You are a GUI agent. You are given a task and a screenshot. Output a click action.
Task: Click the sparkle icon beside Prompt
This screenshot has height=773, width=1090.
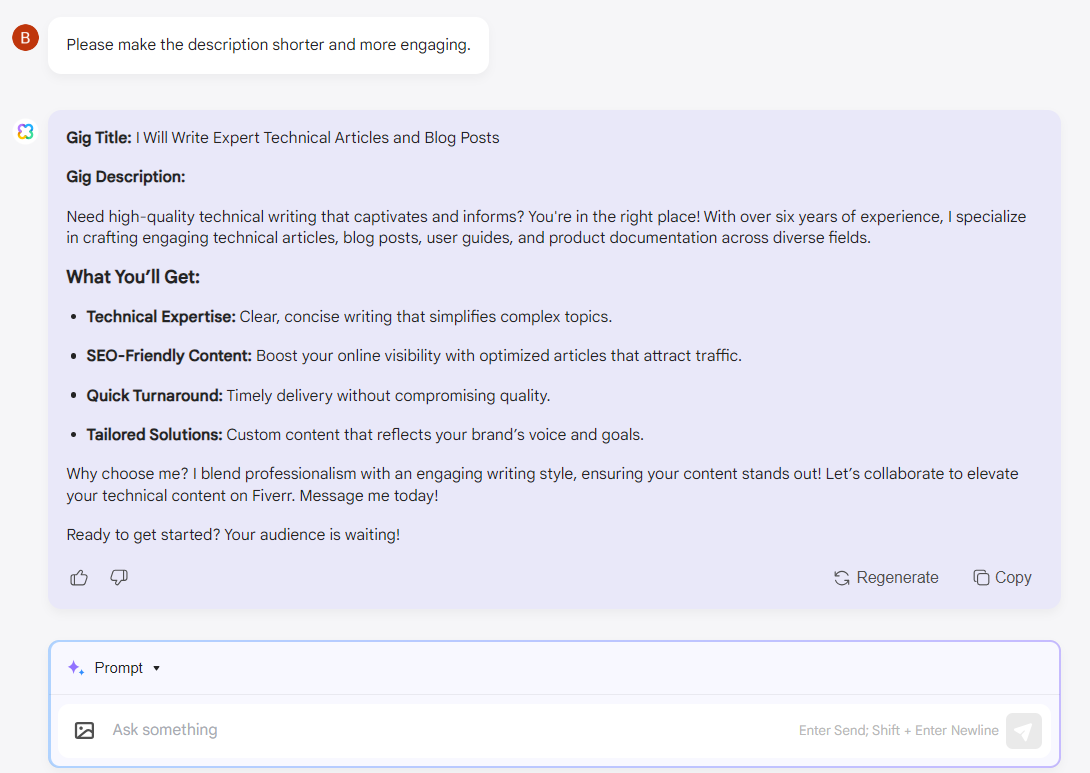tap(75, 667)
